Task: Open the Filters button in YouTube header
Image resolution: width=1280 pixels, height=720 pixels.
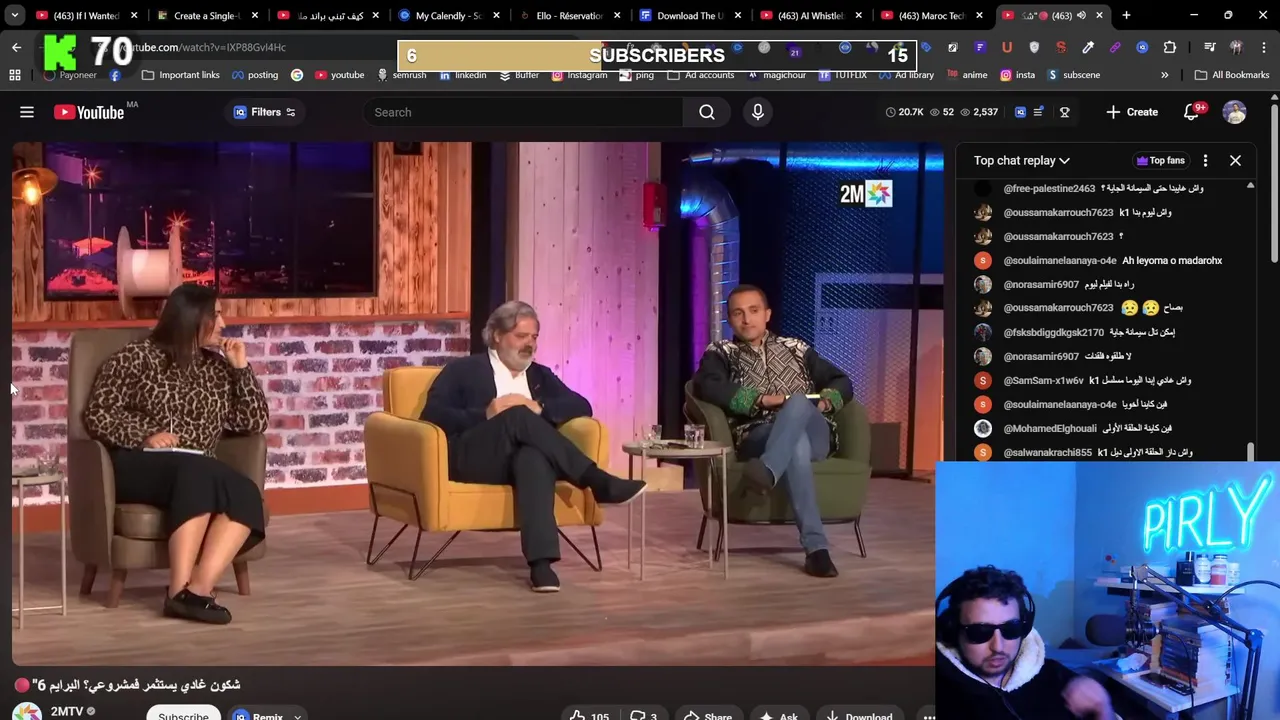Action: (x=264, y=112)
